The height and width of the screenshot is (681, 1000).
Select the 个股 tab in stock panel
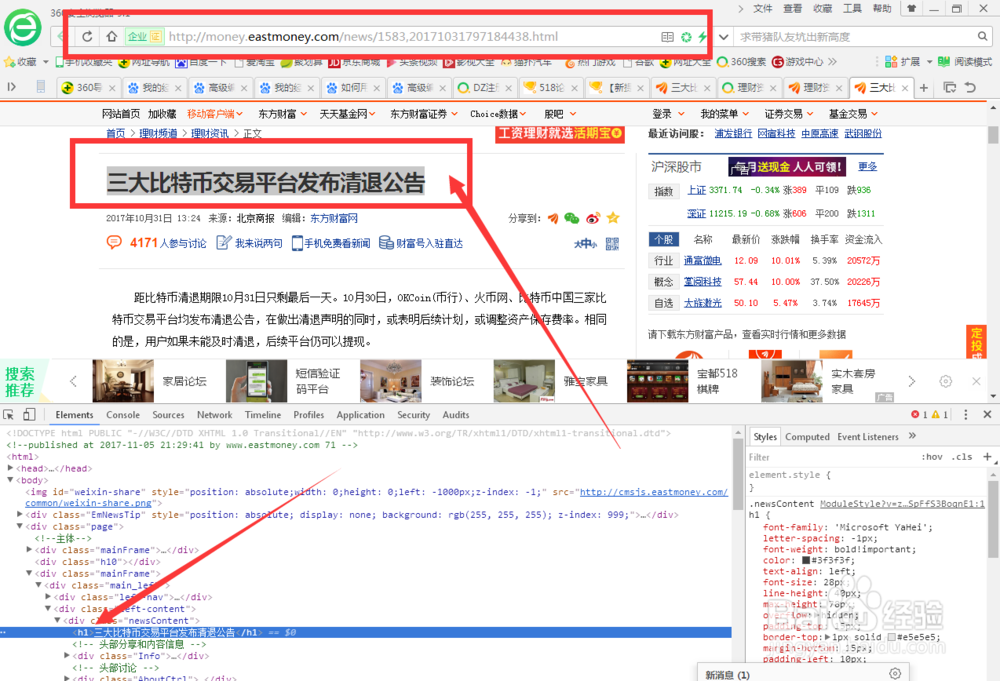pyautogui.click(x=663, y=239)
